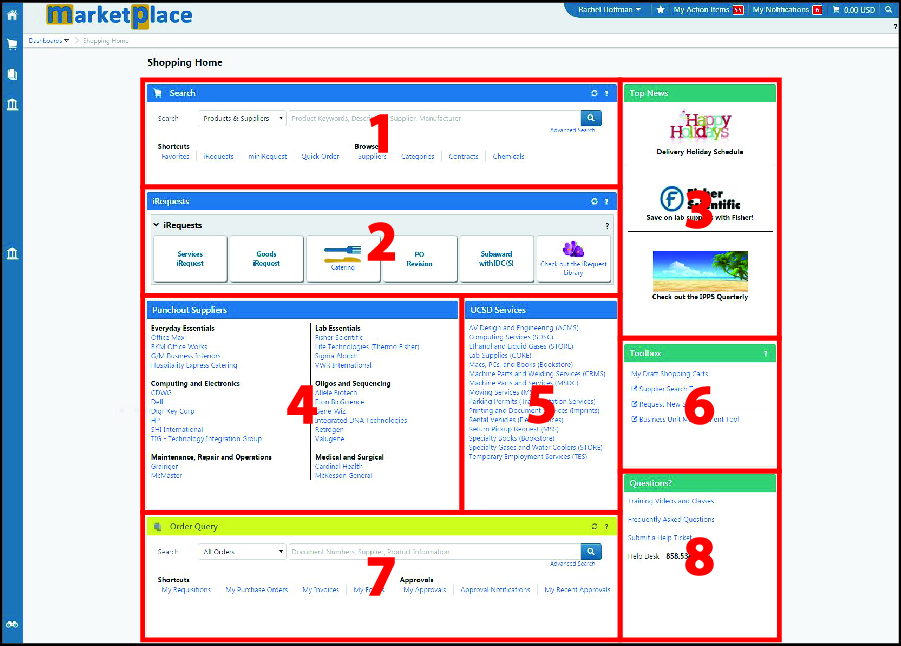Click the star favorites icon in top bar
901x646 pixels.
coord(661,10)
